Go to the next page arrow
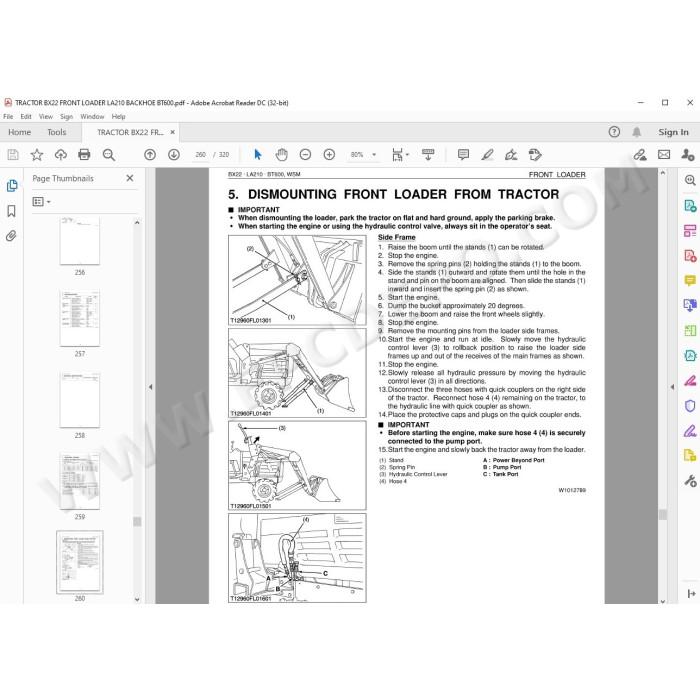The height and width of the screenshot is (700, 700). [x=174, y=154]
